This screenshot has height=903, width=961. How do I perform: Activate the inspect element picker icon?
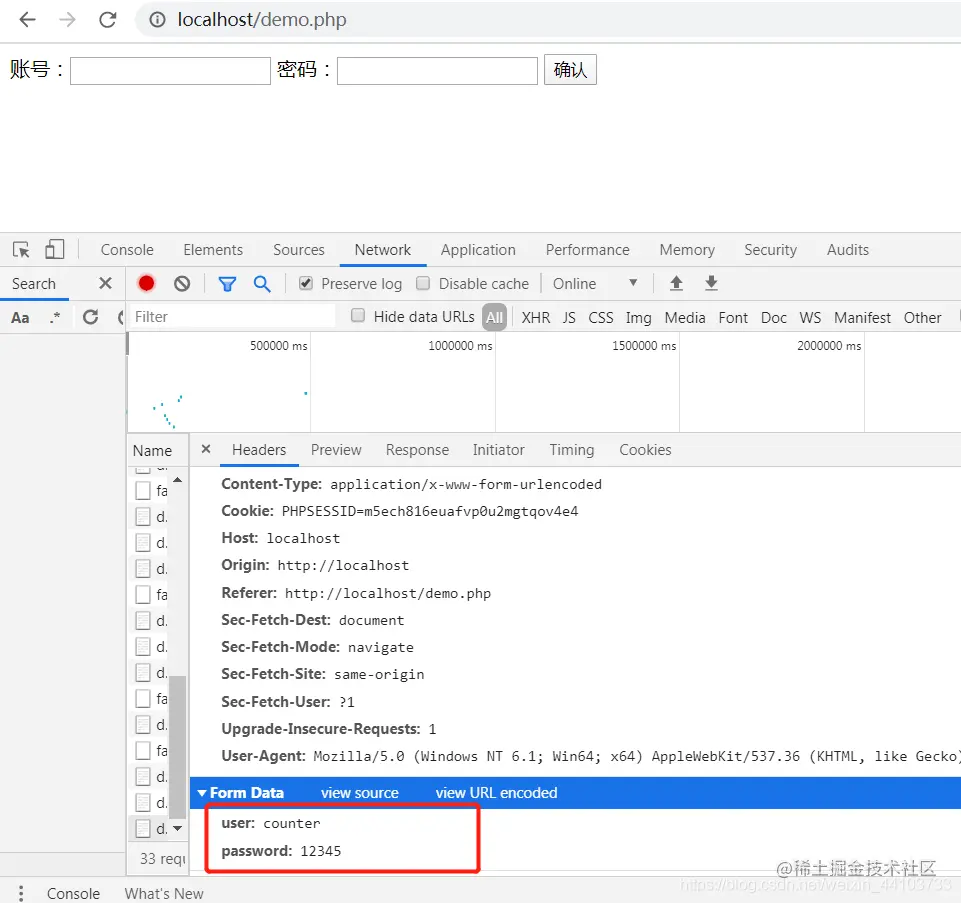[21, 250]
